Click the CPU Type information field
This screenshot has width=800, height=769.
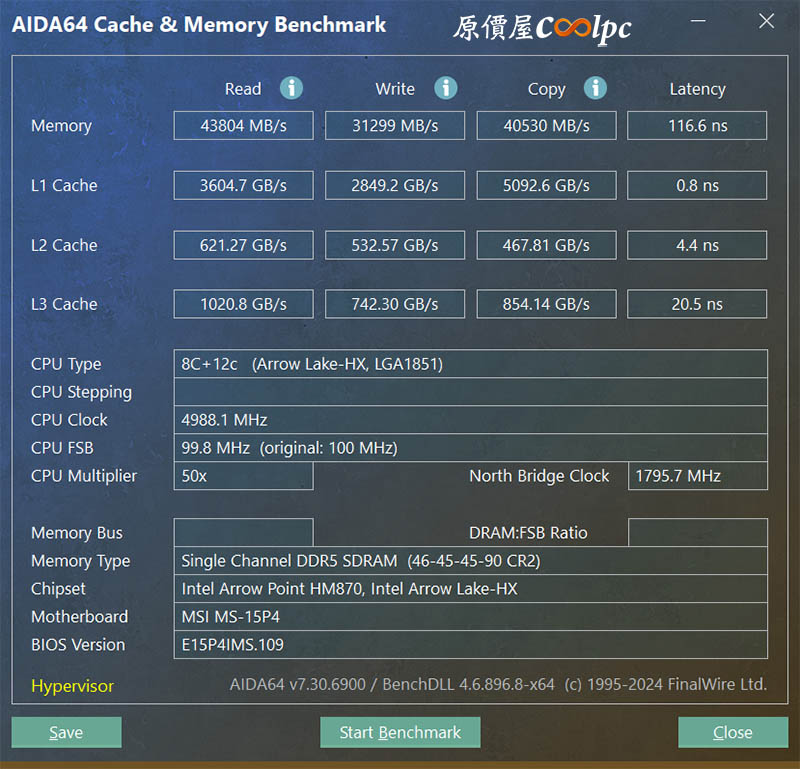470,364
